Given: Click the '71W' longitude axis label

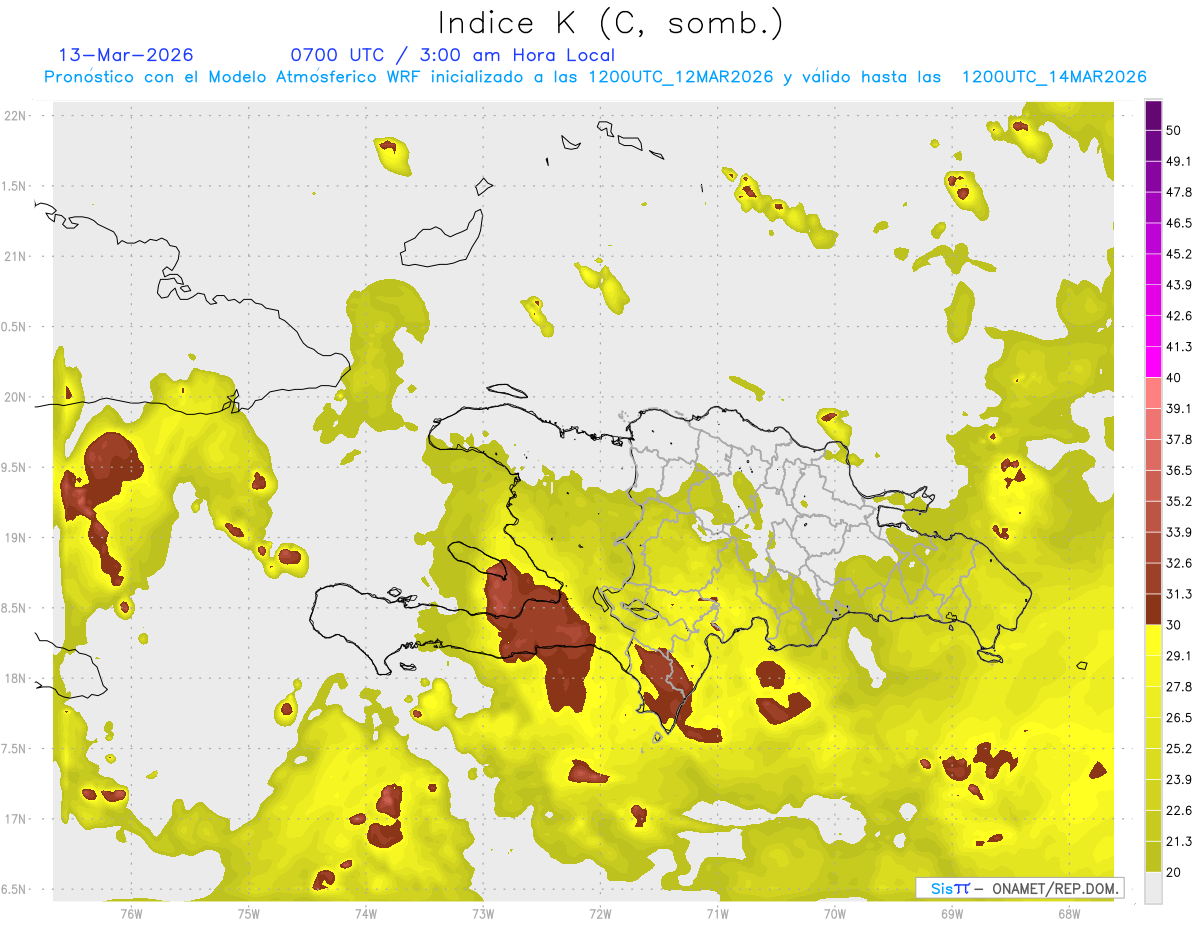Looking at the screenshot, I should coord(717,913).
